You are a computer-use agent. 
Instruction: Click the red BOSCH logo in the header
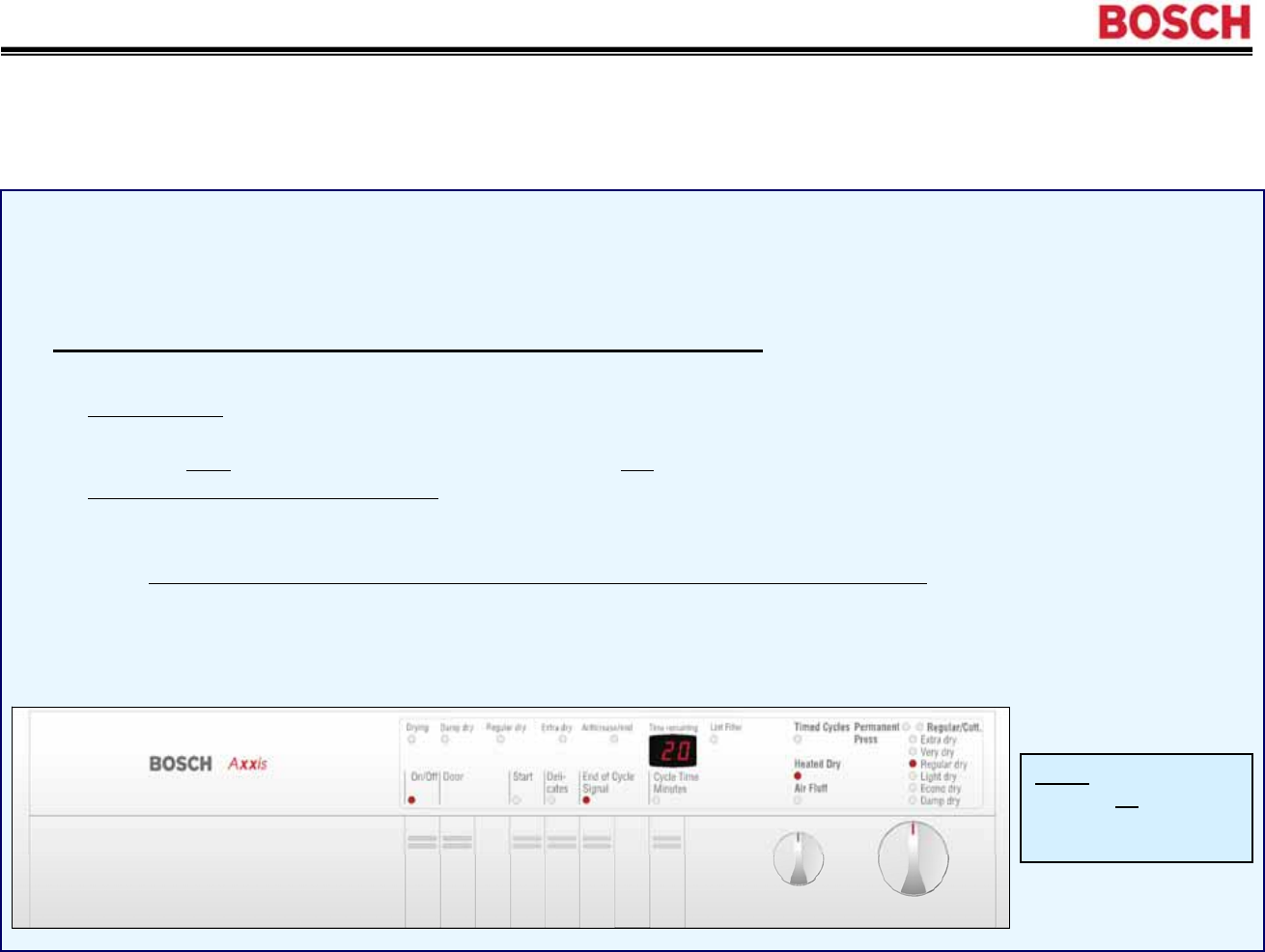pos(1174,23)
